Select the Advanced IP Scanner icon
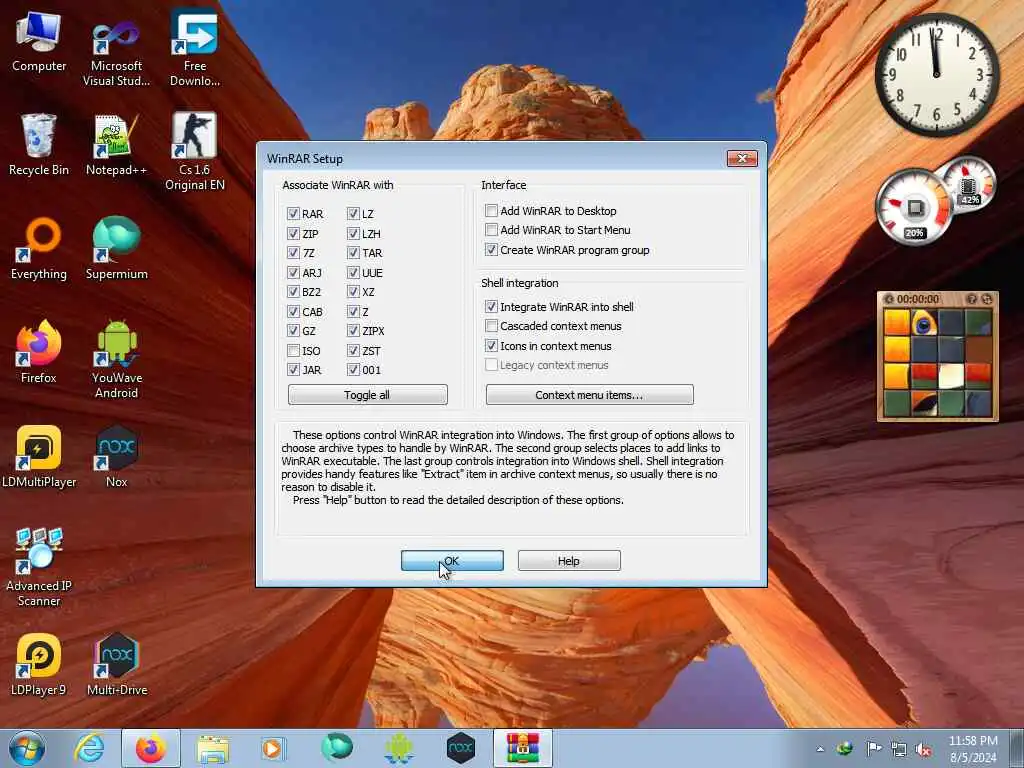 39,567
